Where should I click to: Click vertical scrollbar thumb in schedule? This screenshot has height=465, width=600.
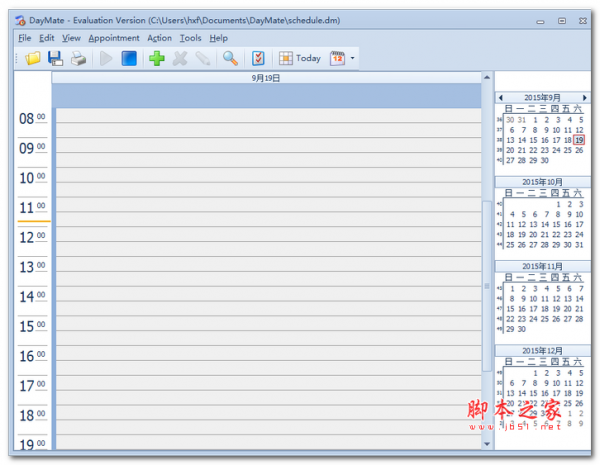coord(487,286)
